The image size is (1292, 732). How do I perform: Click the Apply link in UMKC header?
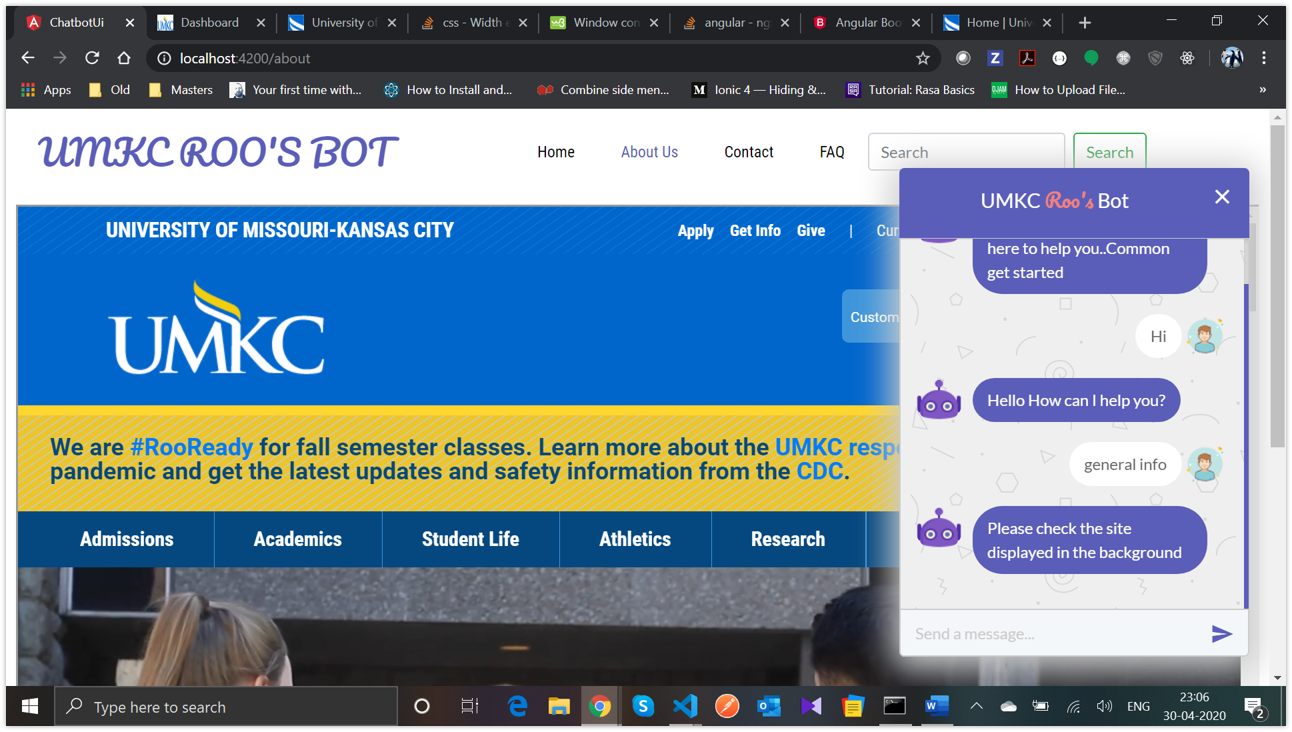click(x=696, y=231)
